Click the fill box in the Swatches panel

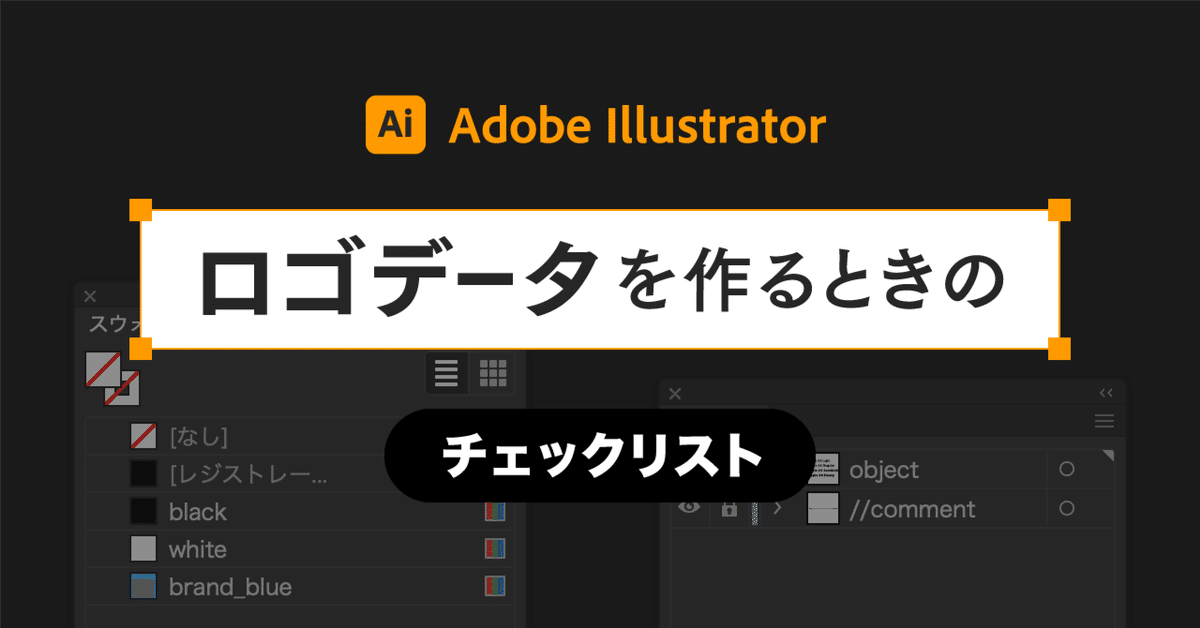[103, 369]
